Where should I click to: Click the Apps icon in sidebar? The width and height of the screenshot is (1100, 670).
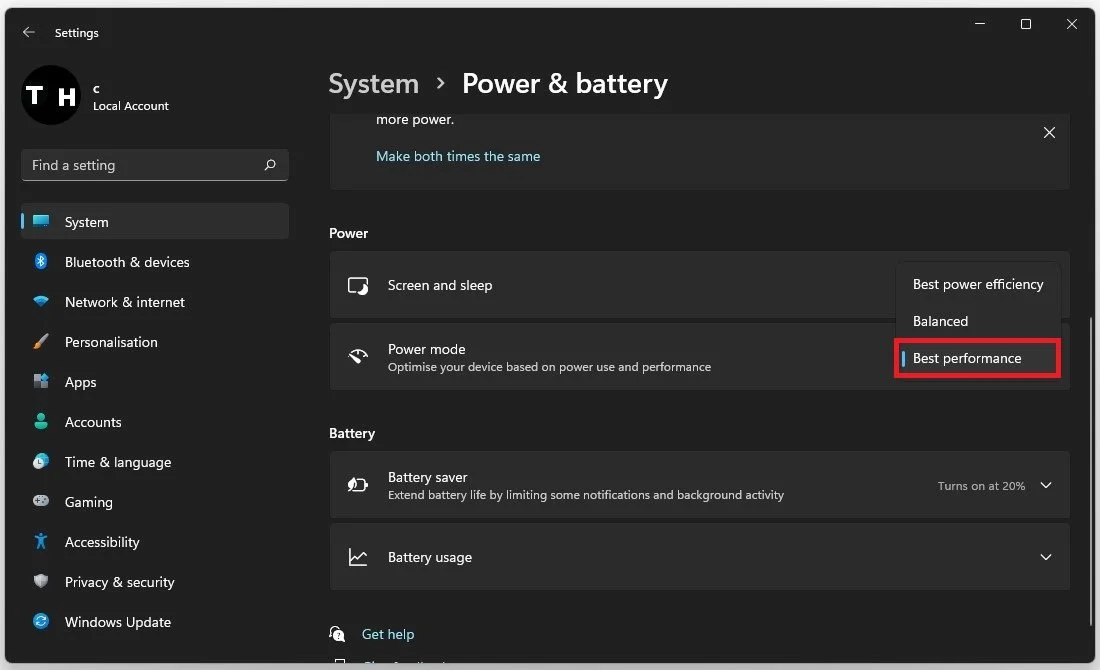point(41,382)
